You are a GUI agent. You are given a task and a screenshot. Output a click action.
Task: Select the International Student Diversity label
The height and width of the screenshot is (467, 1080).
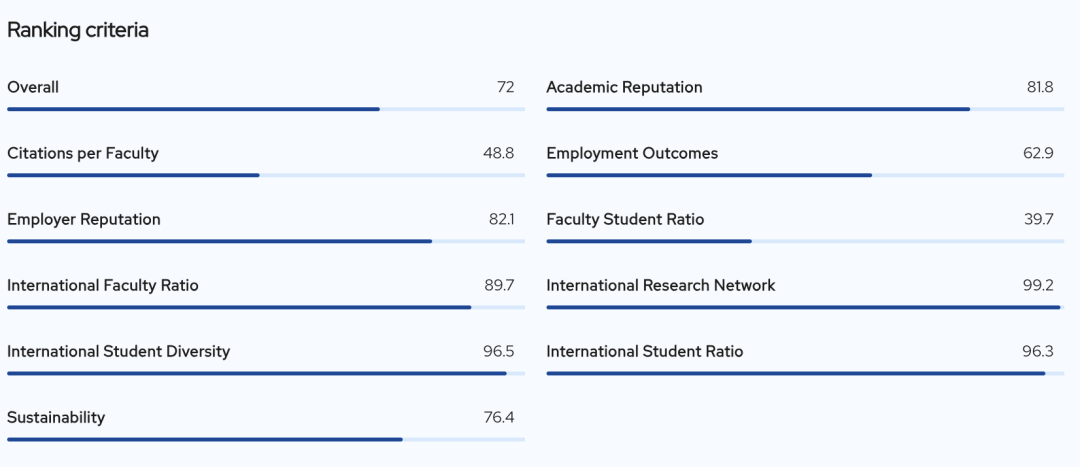pyautogui.click(x=119, y=351)
